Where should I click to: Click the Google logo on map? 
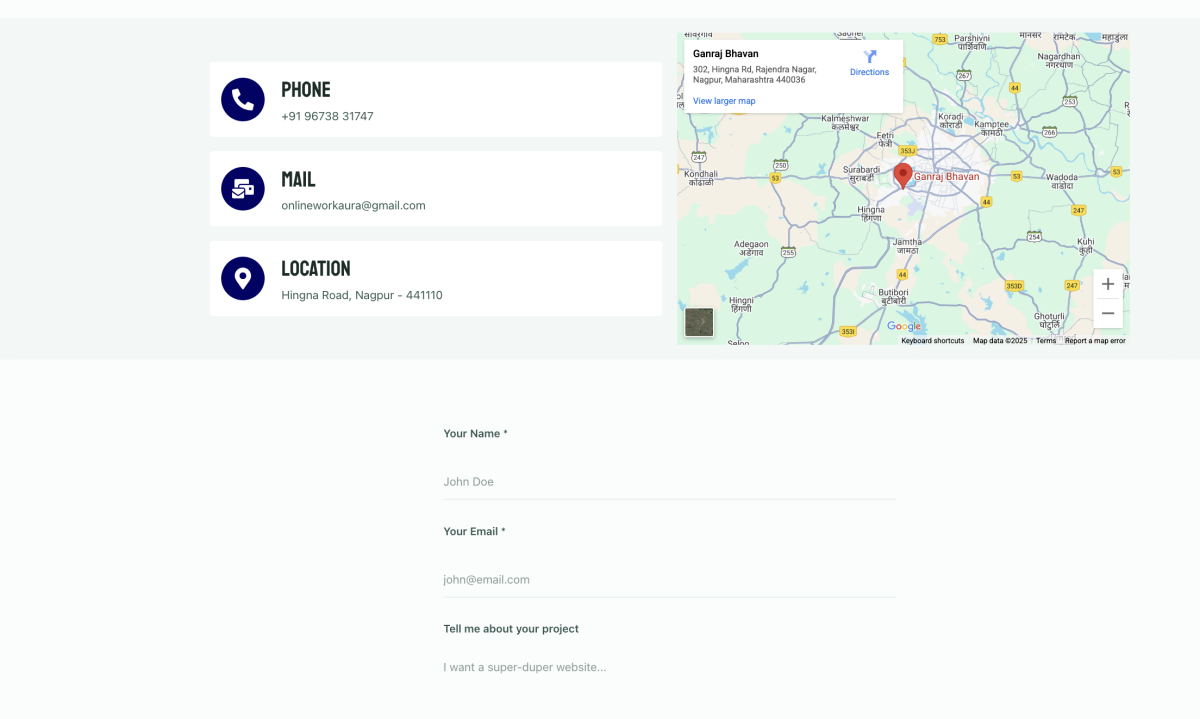[x=903, y=327]
